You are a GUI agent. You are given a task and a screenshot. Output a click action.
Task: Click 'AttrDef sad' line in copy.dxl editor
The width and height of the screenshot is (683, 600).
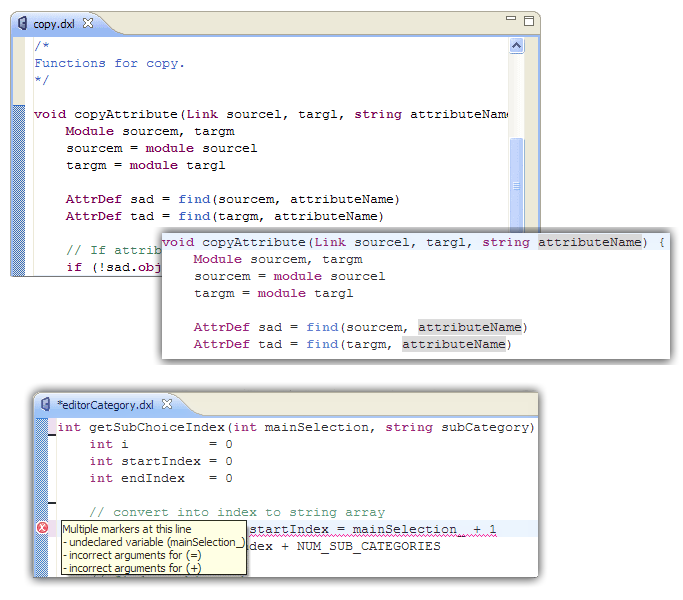coord(233,200)
